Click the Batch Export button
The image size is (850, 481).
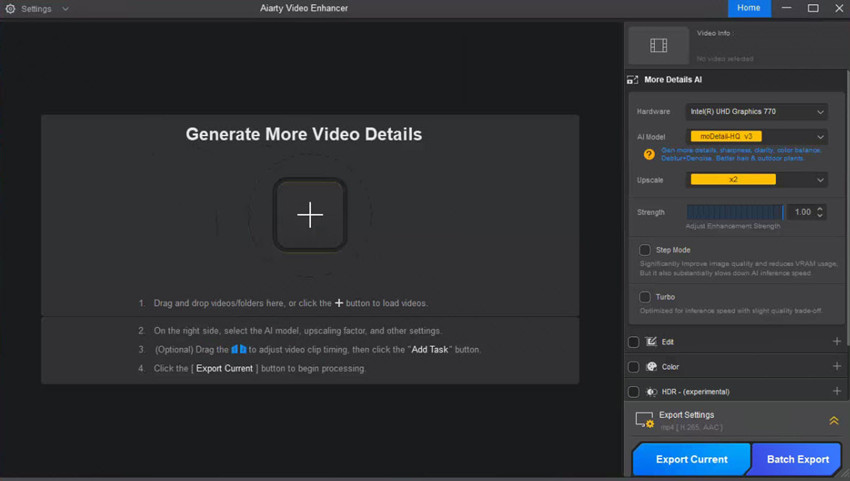[797, 459]
